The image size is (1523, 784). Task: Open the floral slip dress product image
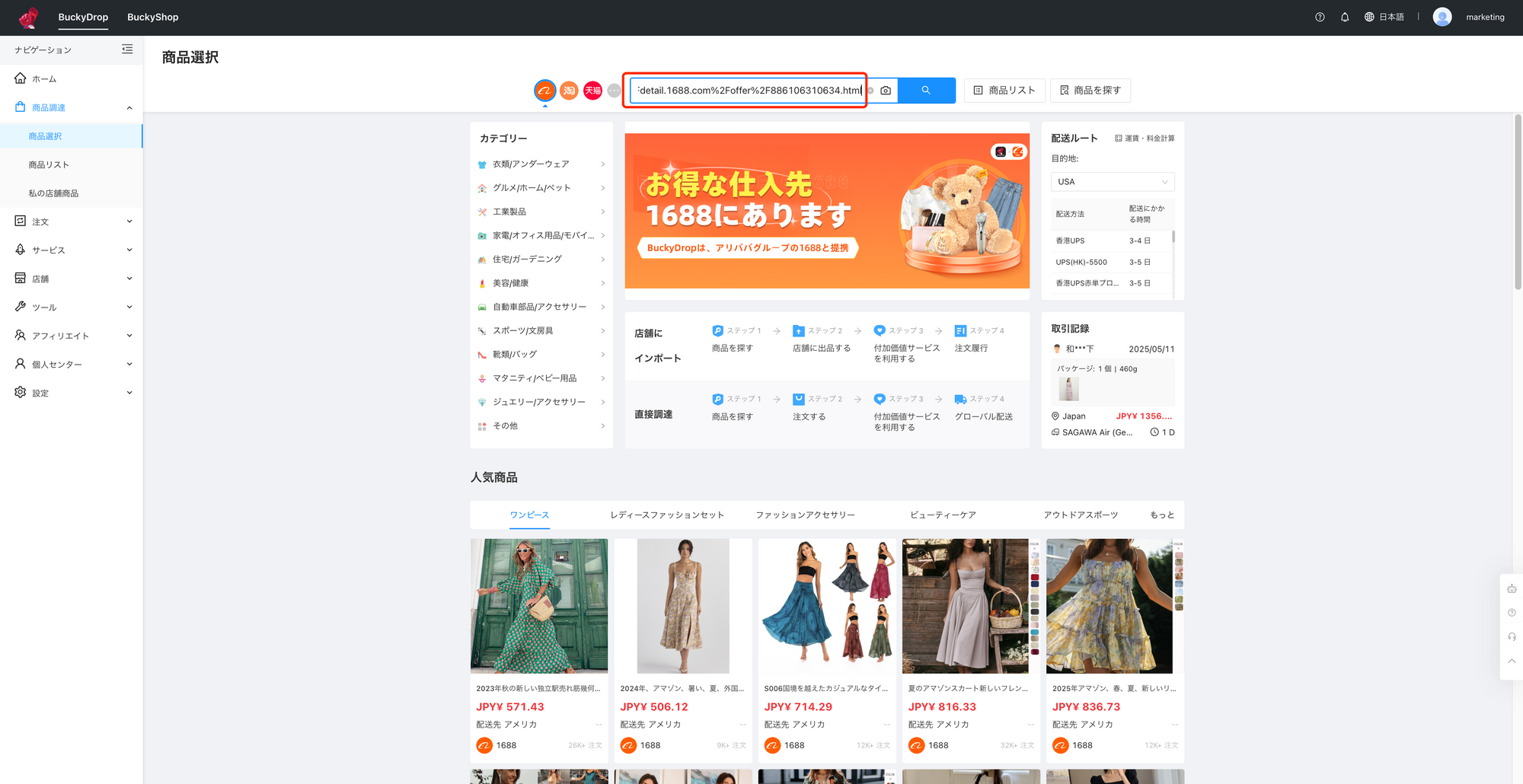pyautogui.click(x=683, y=606)
